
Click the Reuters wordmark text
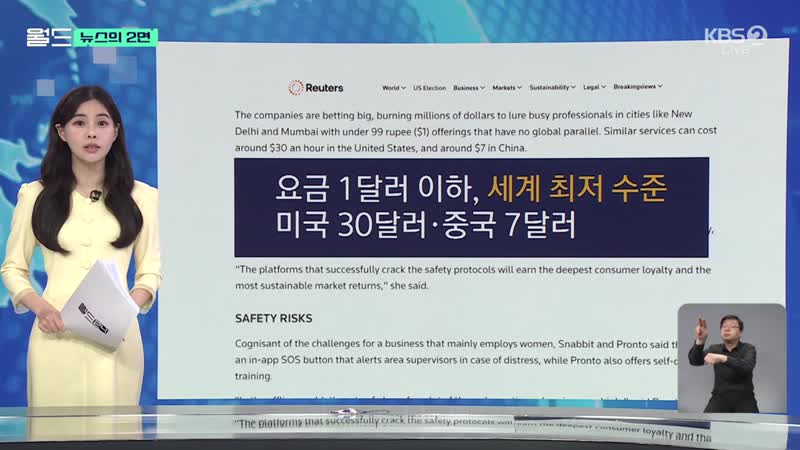coord(326,88)
